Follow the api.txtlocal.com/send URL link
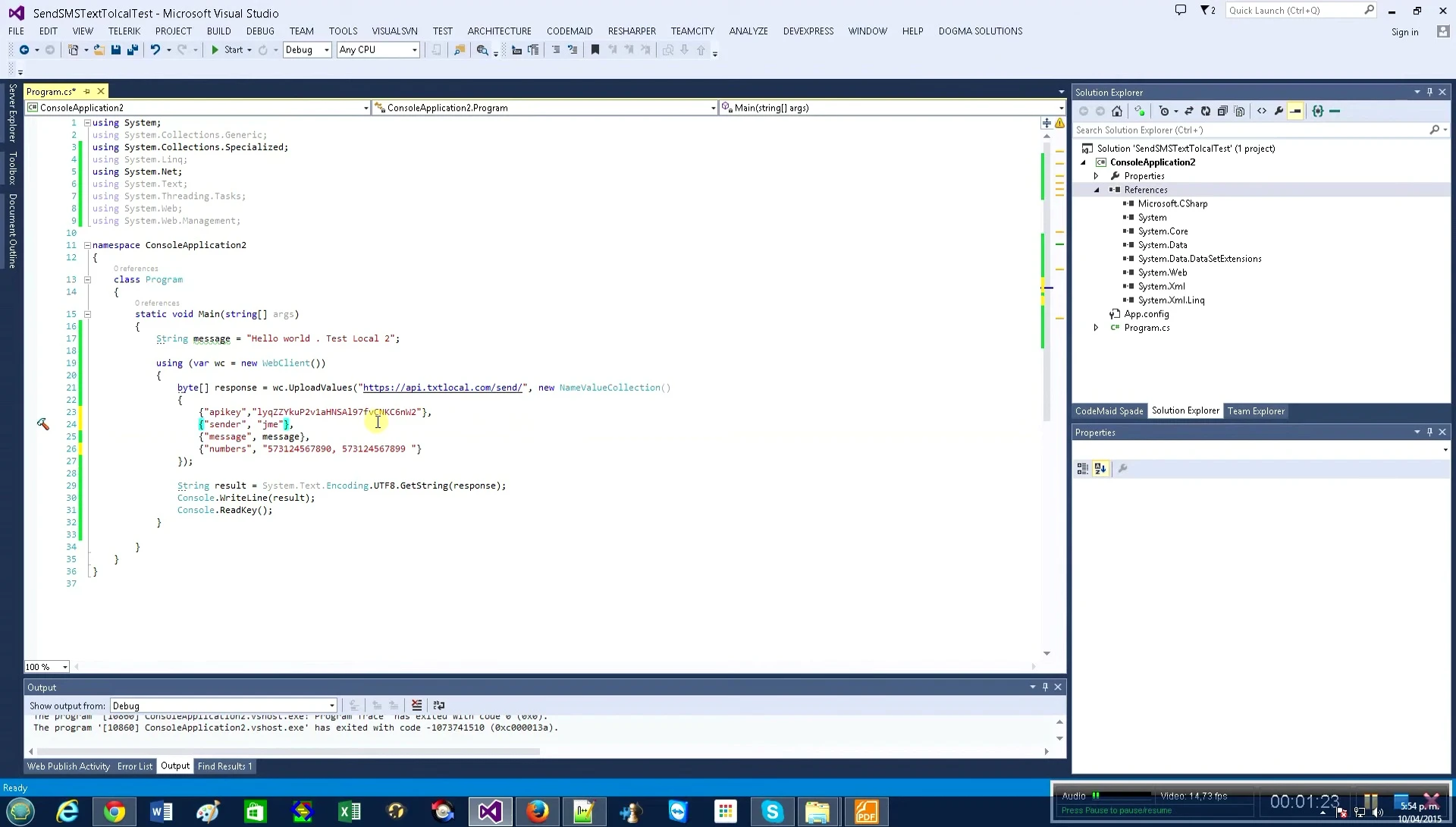The image size is (1456, 827). [x=443, y=388]
